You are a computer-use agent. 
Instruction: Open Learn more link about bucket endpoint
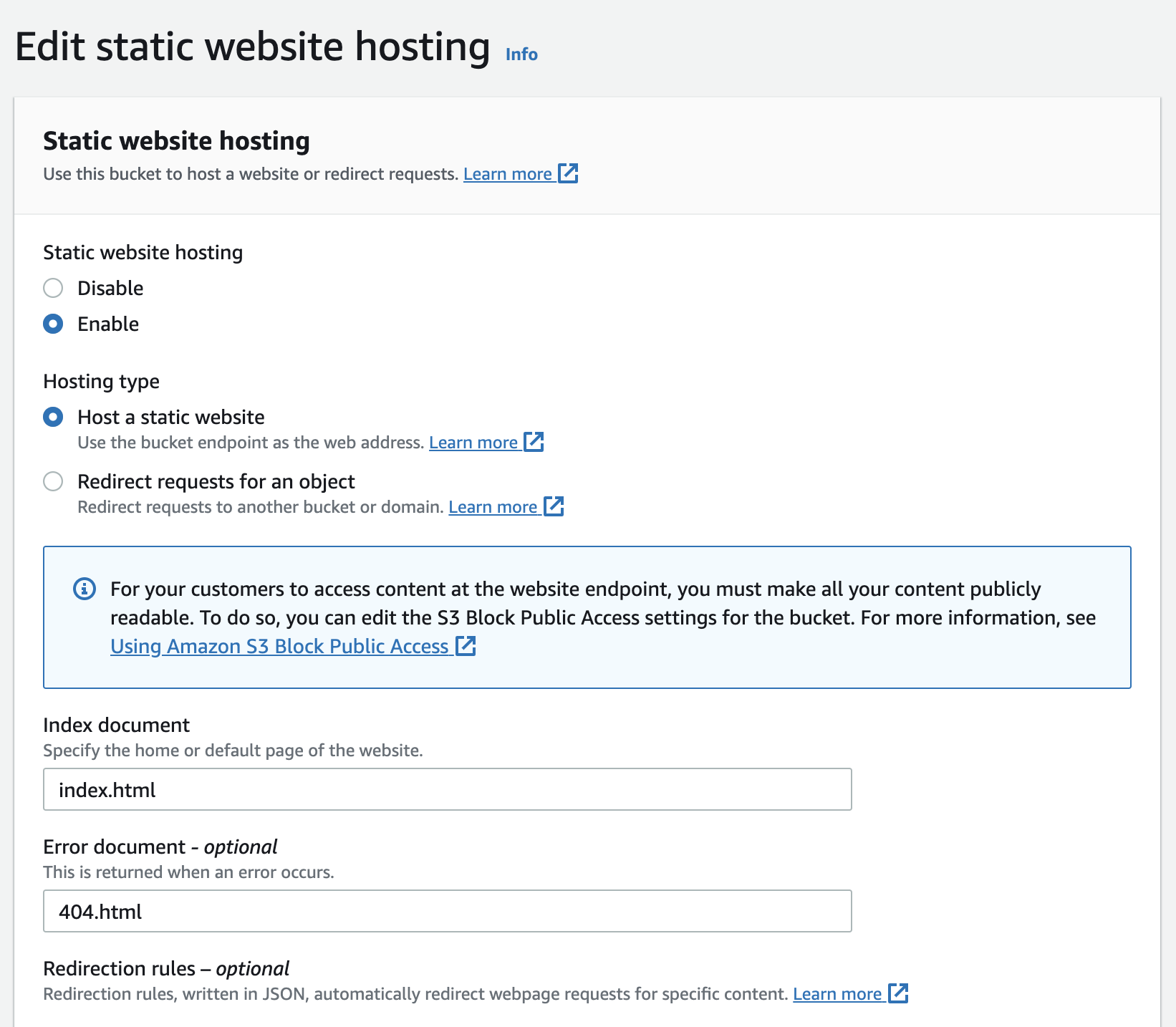click(473, 443)
